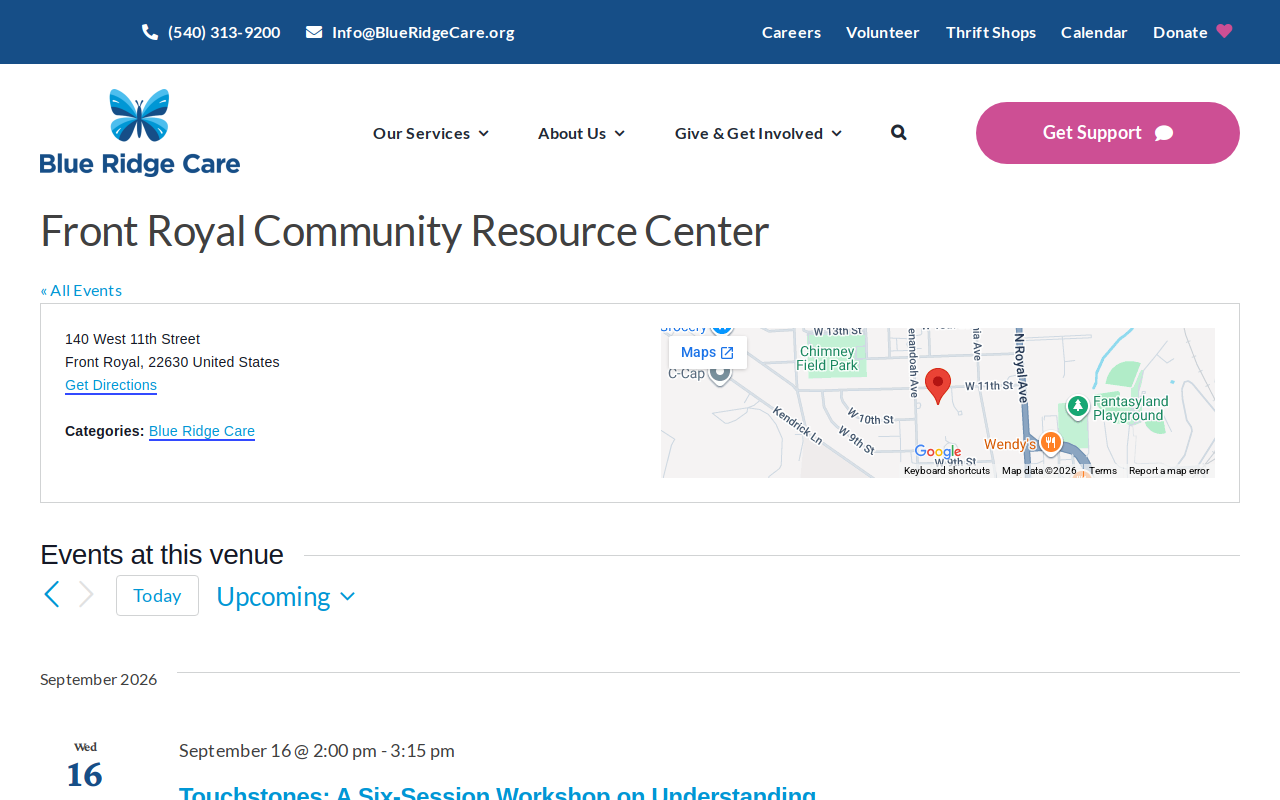Click the phone handset icon
The image size is (1280, 800).
tap(150, 32)
